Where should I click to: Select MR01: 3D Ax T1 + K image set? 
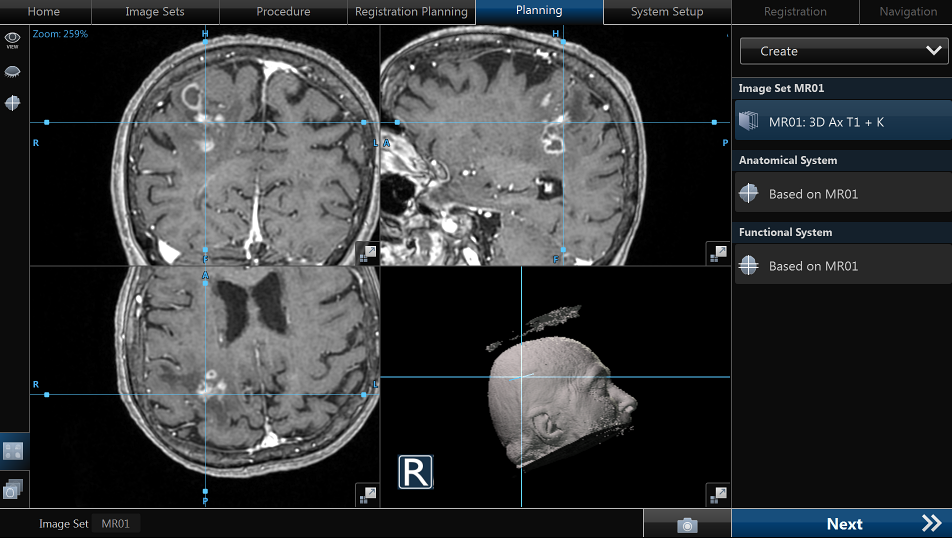coord(842,122)
